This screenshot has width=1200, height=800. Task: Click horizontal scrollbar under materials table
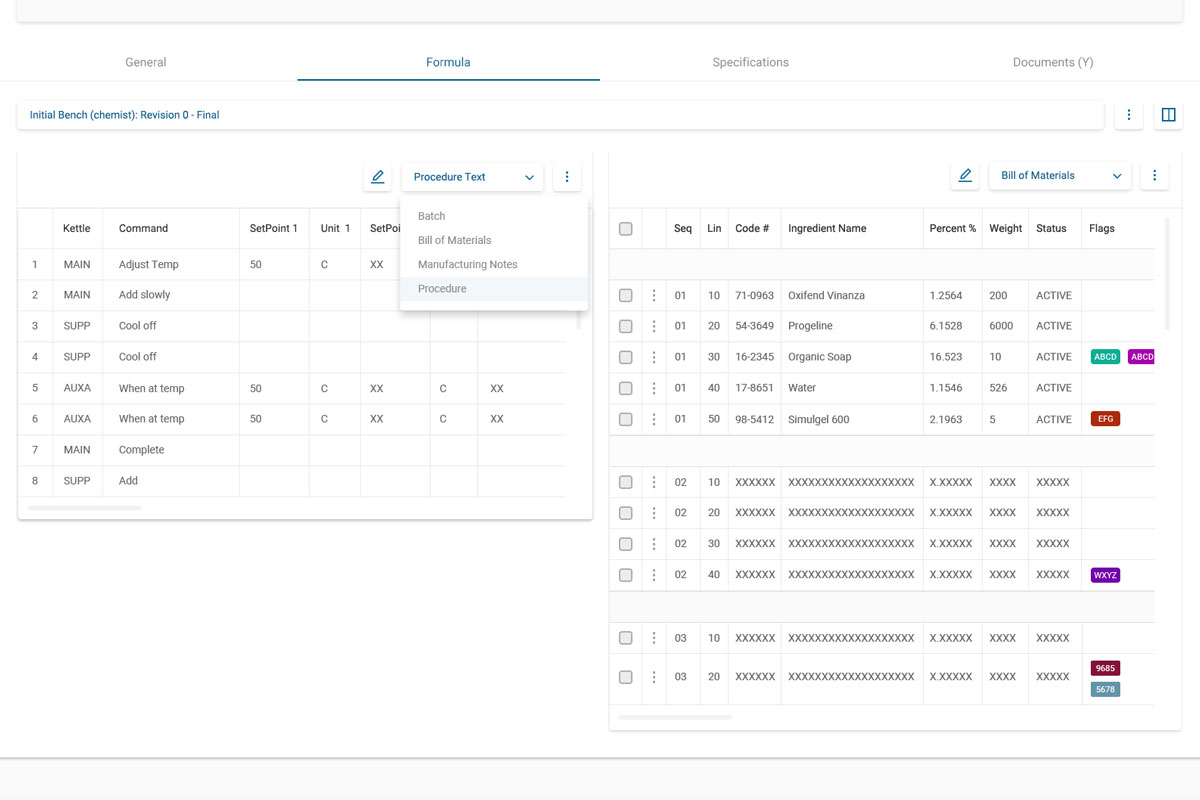click(x=675, y=717)
